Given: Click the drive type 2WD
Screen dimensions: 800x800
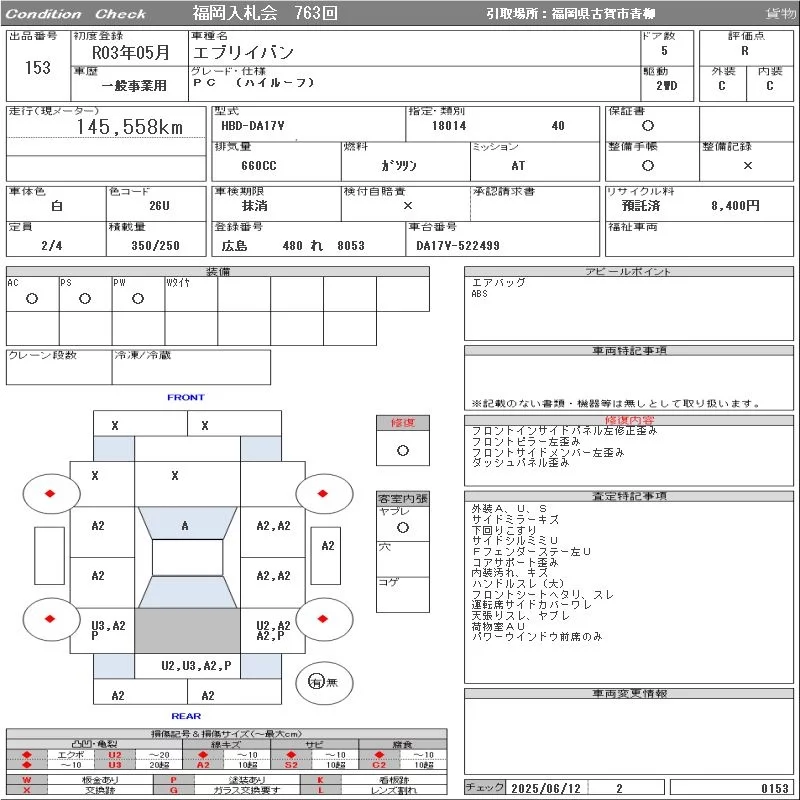Looking at the screenshot, I should coord(667,86).
